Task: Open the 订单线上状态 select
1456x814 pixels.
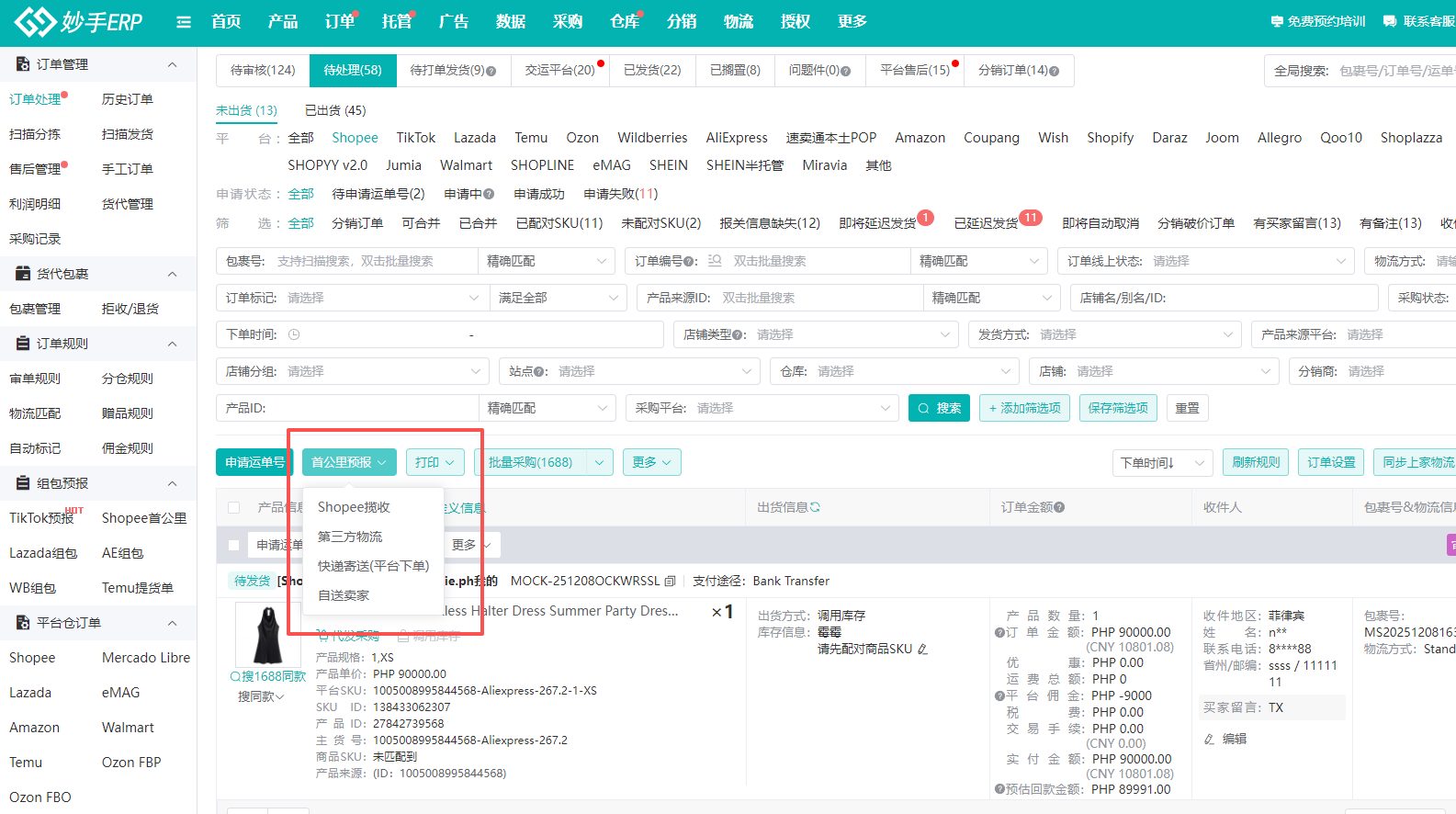Action: [x=1206, y=261]
